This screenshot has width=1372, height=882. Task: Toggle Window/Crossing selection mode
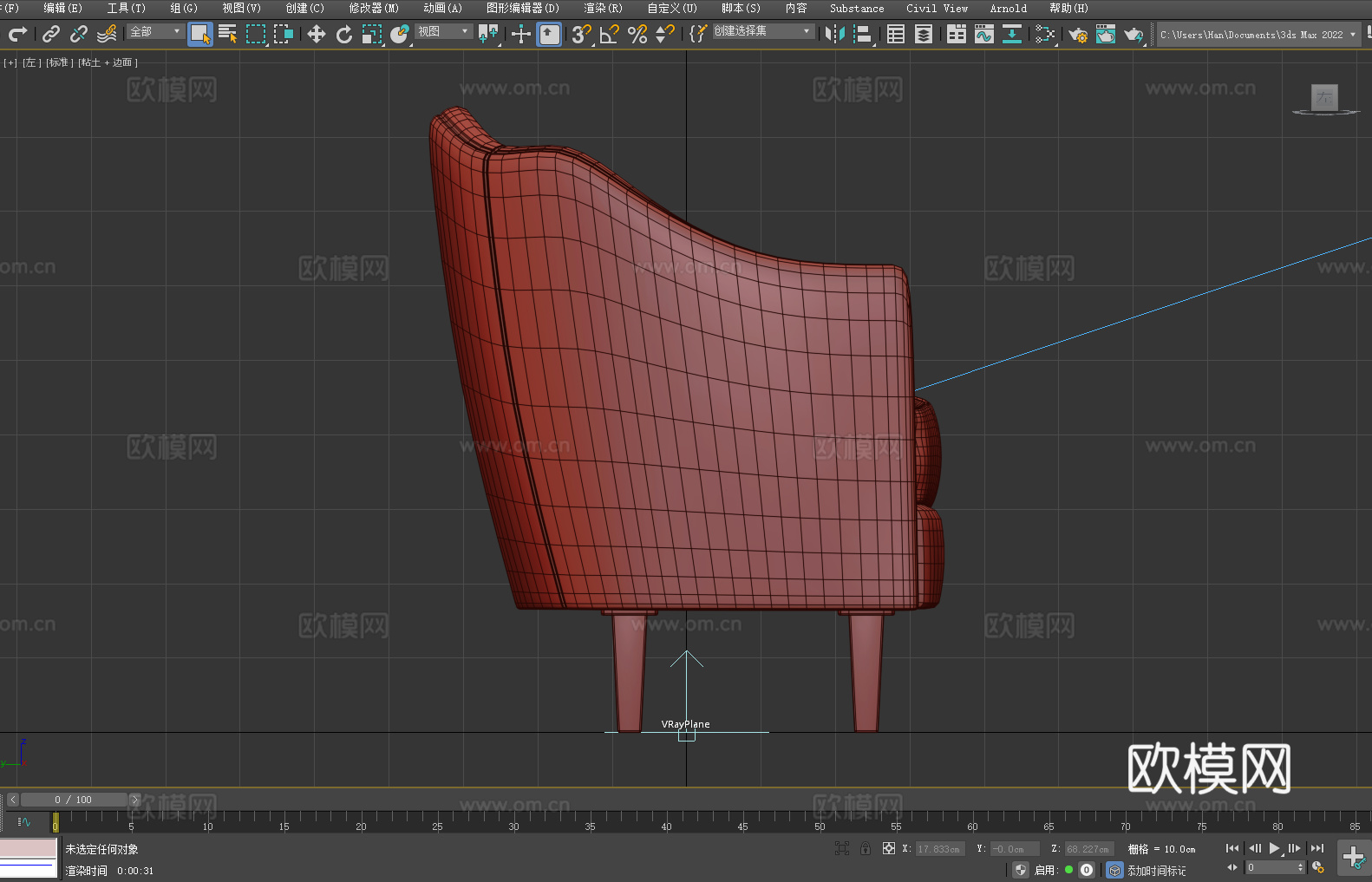pyautogui.click(x=284, y=34)
